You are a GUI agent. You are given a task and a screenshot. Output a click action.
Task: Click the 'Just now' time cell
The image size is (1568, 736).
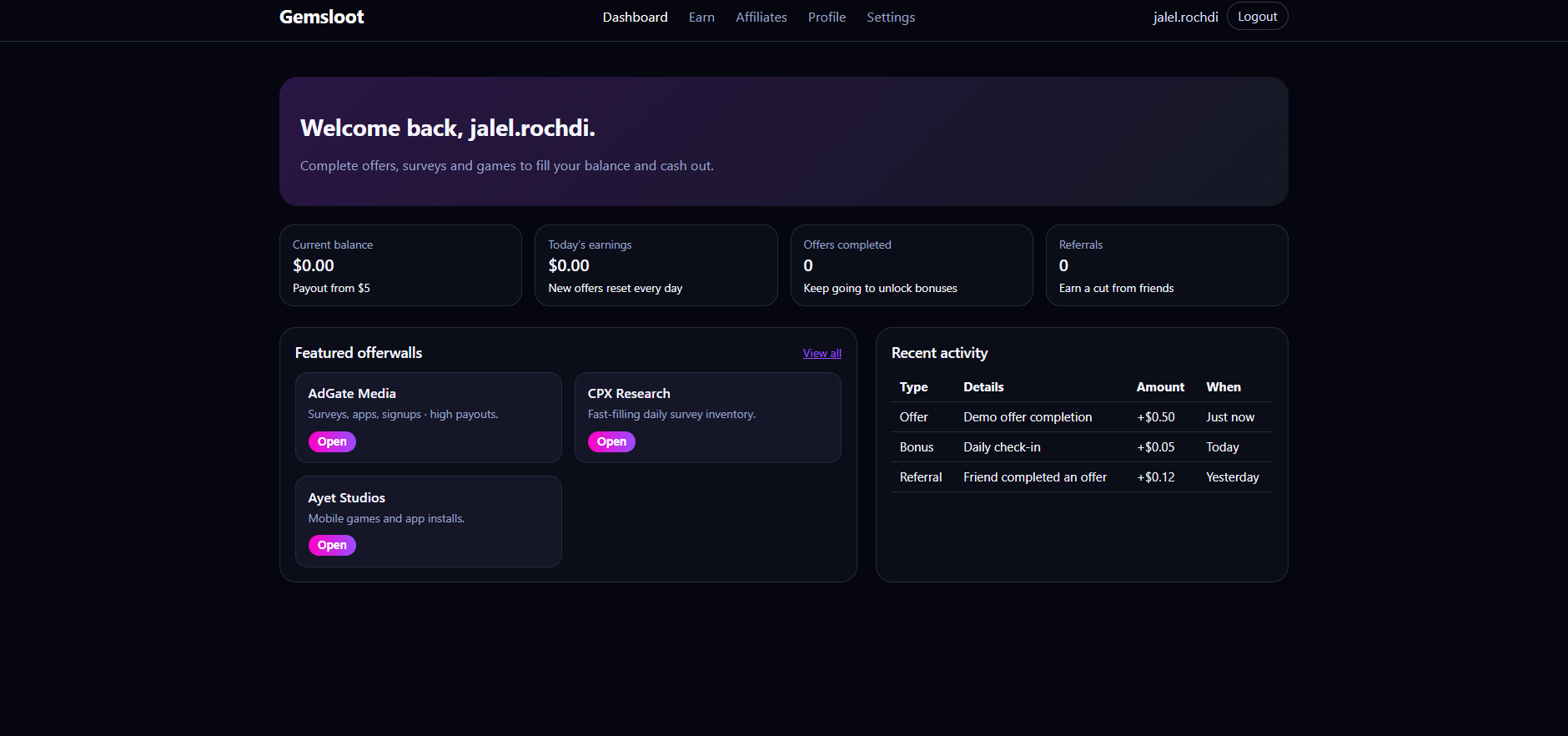click(1230, 417)
